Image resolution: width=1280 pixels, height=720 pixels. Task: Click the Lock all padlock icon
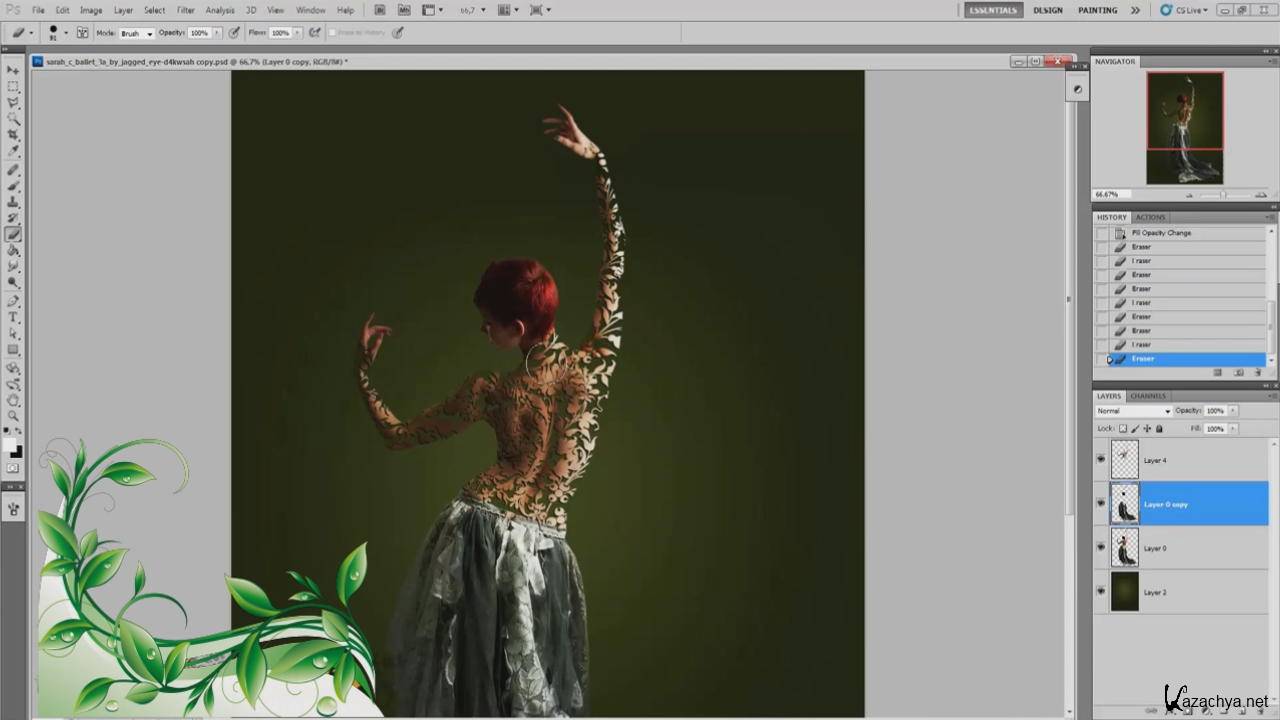1159,428
